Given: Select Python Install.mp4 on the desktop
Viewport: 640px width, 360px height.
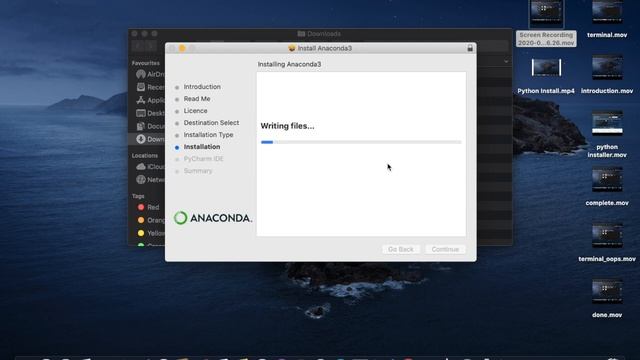Looking at the screenshot, I should (546, 76).
